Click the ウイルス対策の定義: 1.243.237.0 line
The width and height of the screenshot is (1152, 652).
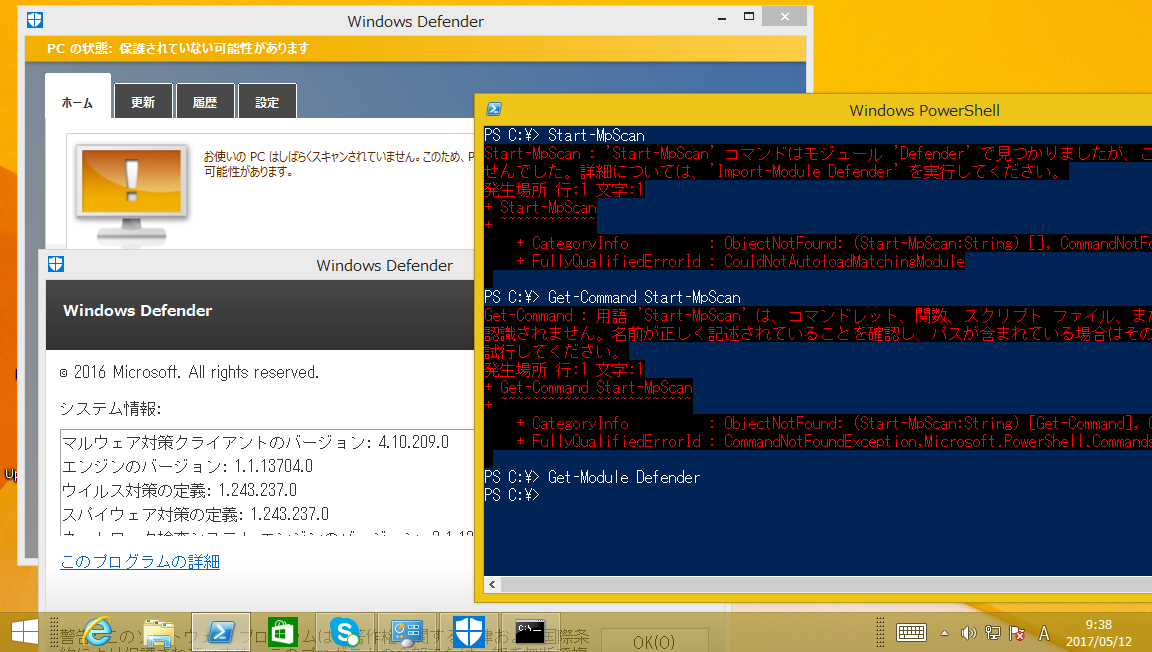[x=179, y=490]
